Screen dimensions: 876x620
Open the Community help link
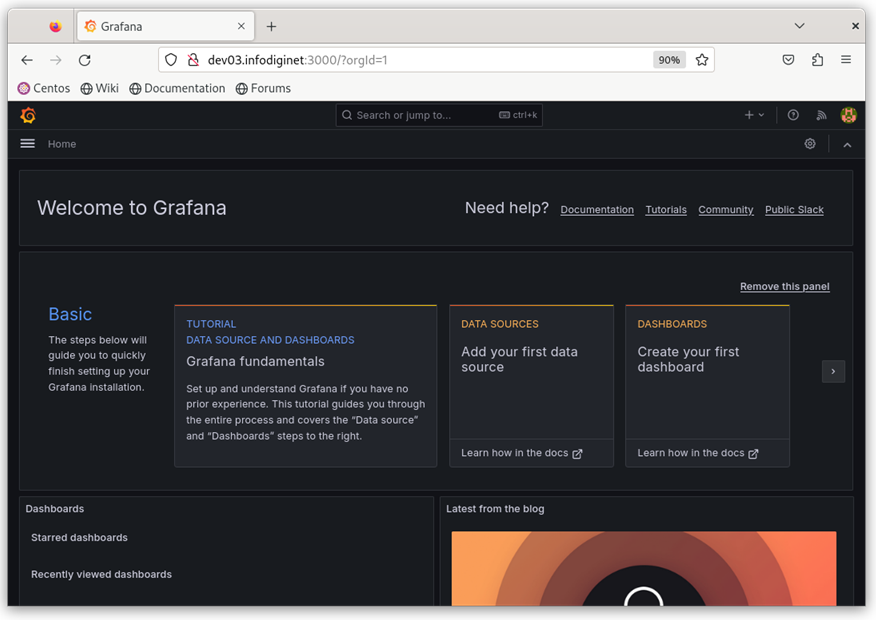726,209
